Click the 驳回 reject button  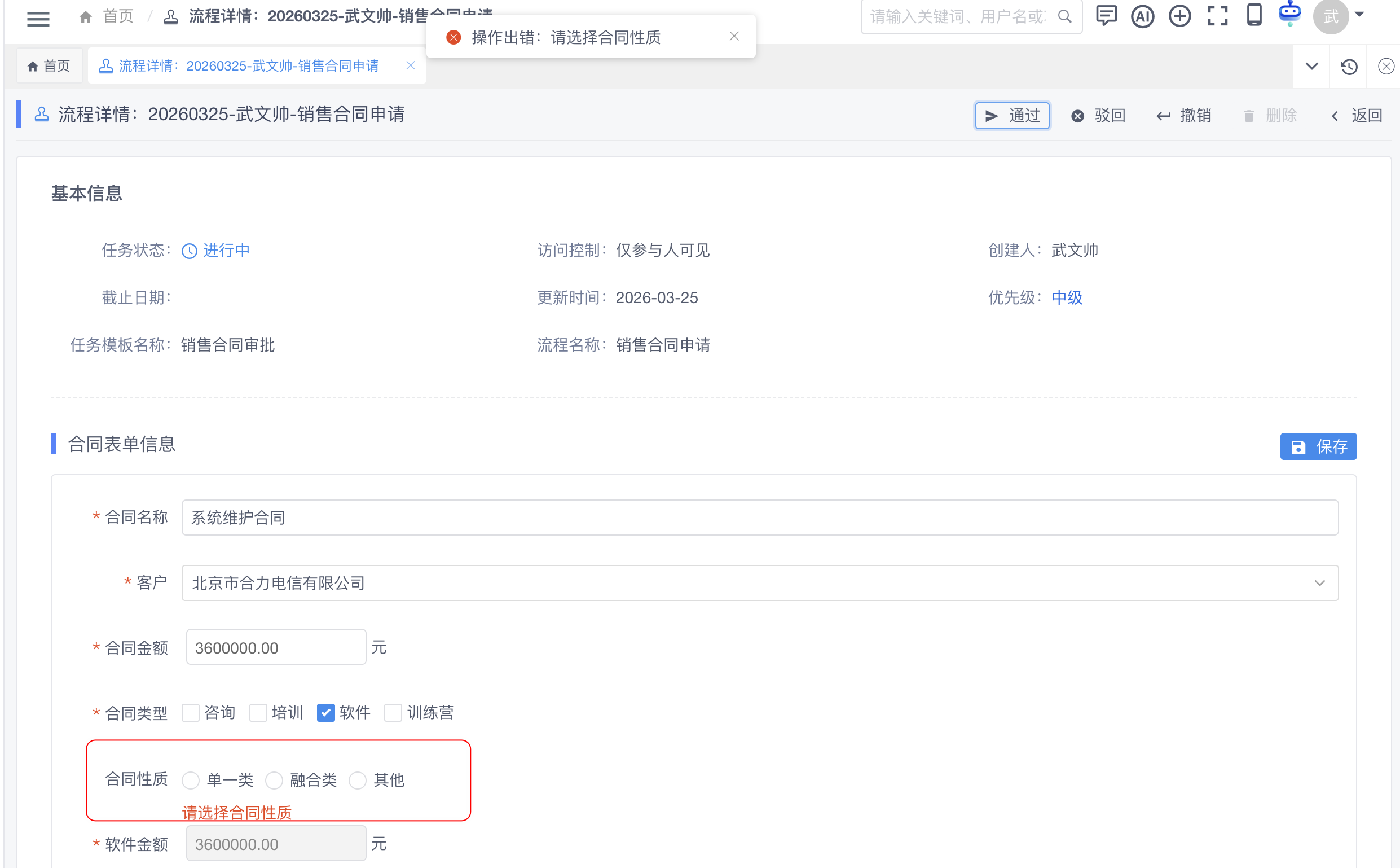[x=1098, y=116]
